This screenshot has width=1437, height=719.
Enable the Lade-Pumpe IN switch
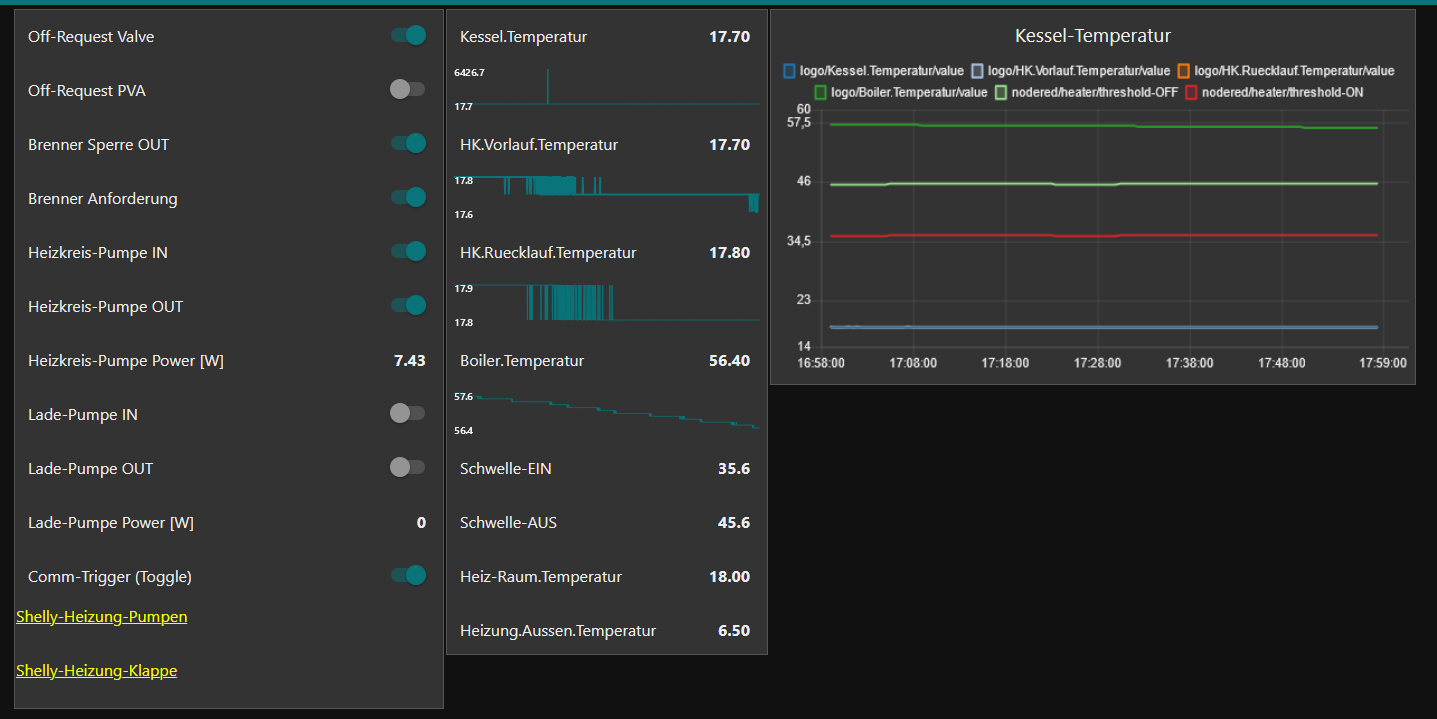(x=408, y=414)
